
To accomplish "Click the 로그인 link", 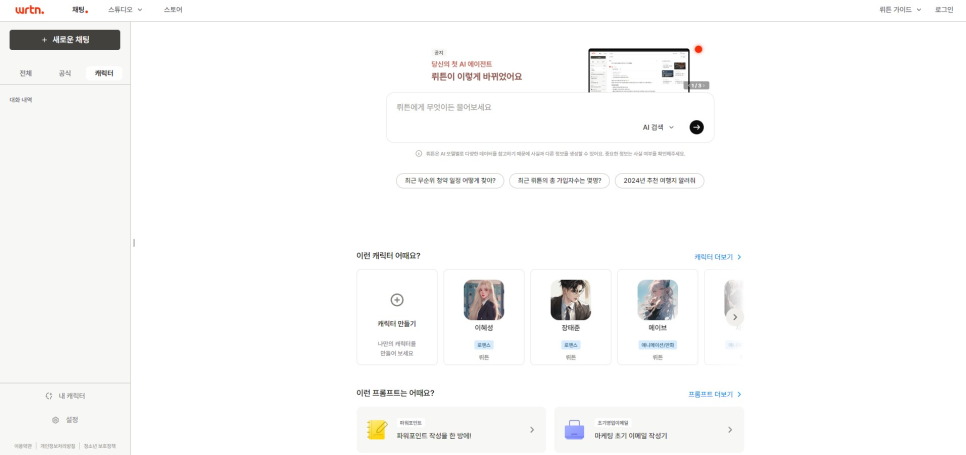I will (944, 10).
